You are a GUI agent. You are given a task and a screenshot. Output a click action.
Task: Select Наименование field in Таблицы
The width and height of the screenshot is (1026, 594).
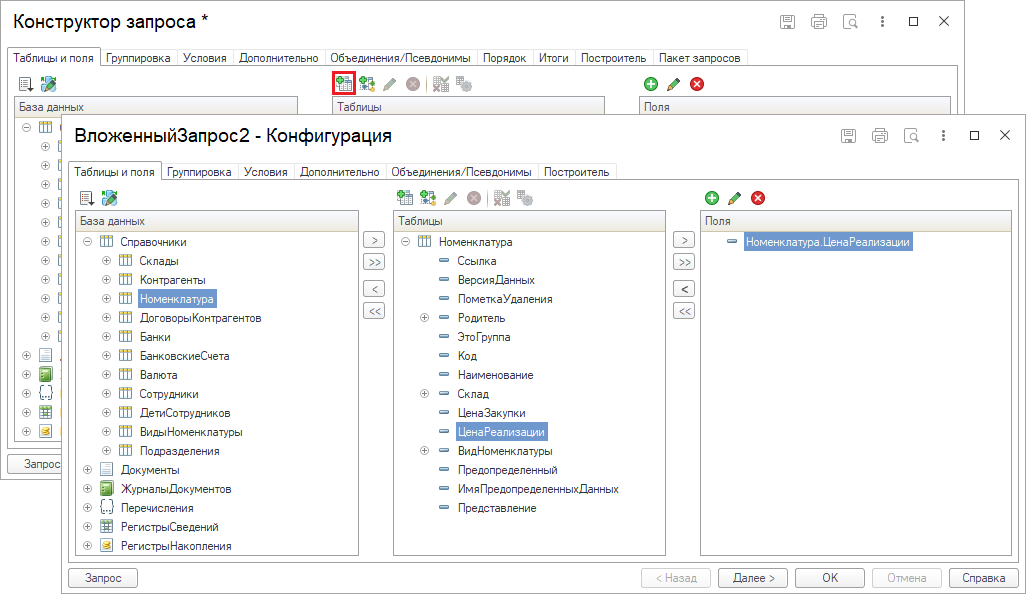pos(495,375)
